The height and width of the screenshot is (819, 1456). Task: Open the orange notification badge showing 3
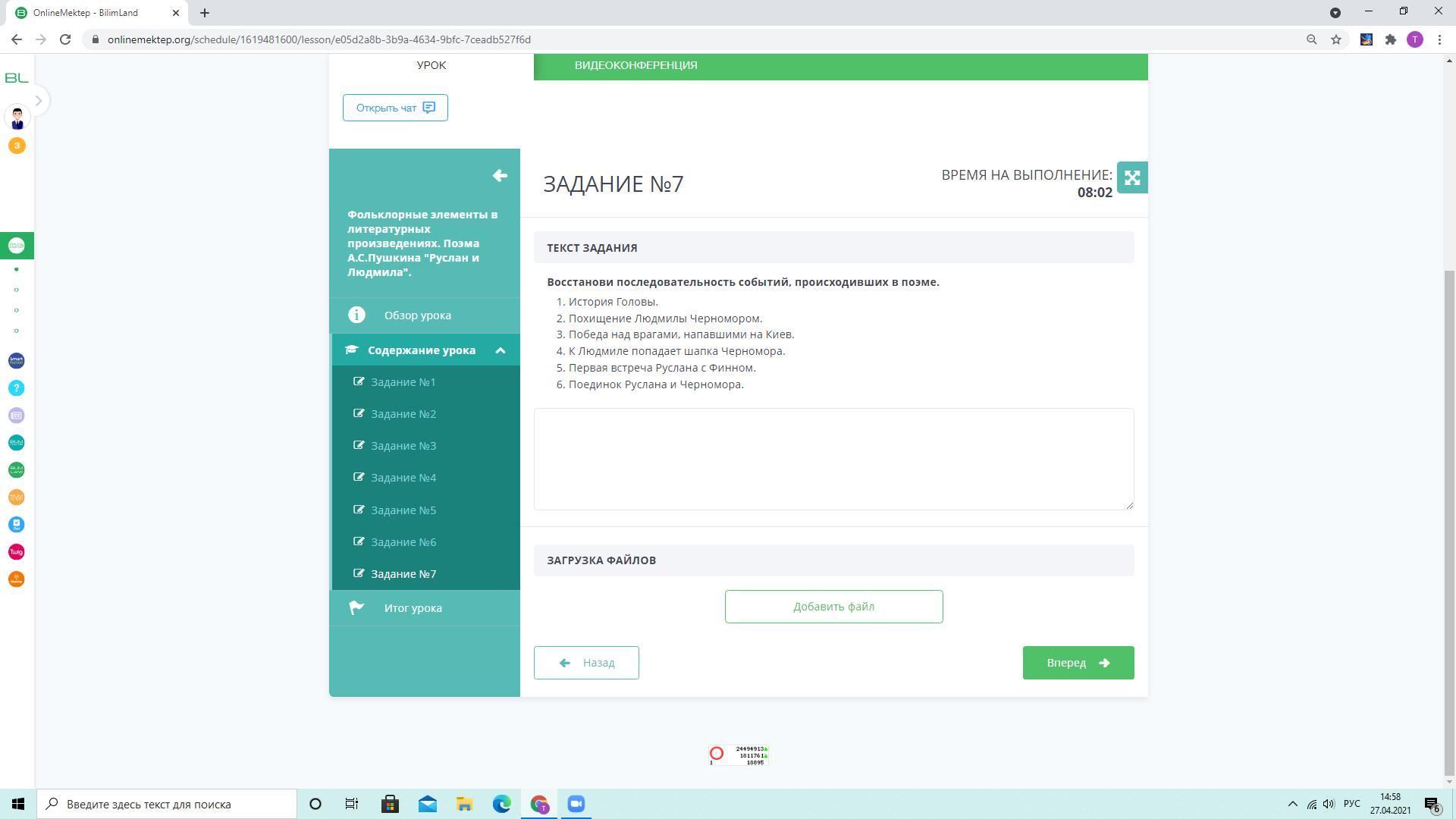(17, 146)
